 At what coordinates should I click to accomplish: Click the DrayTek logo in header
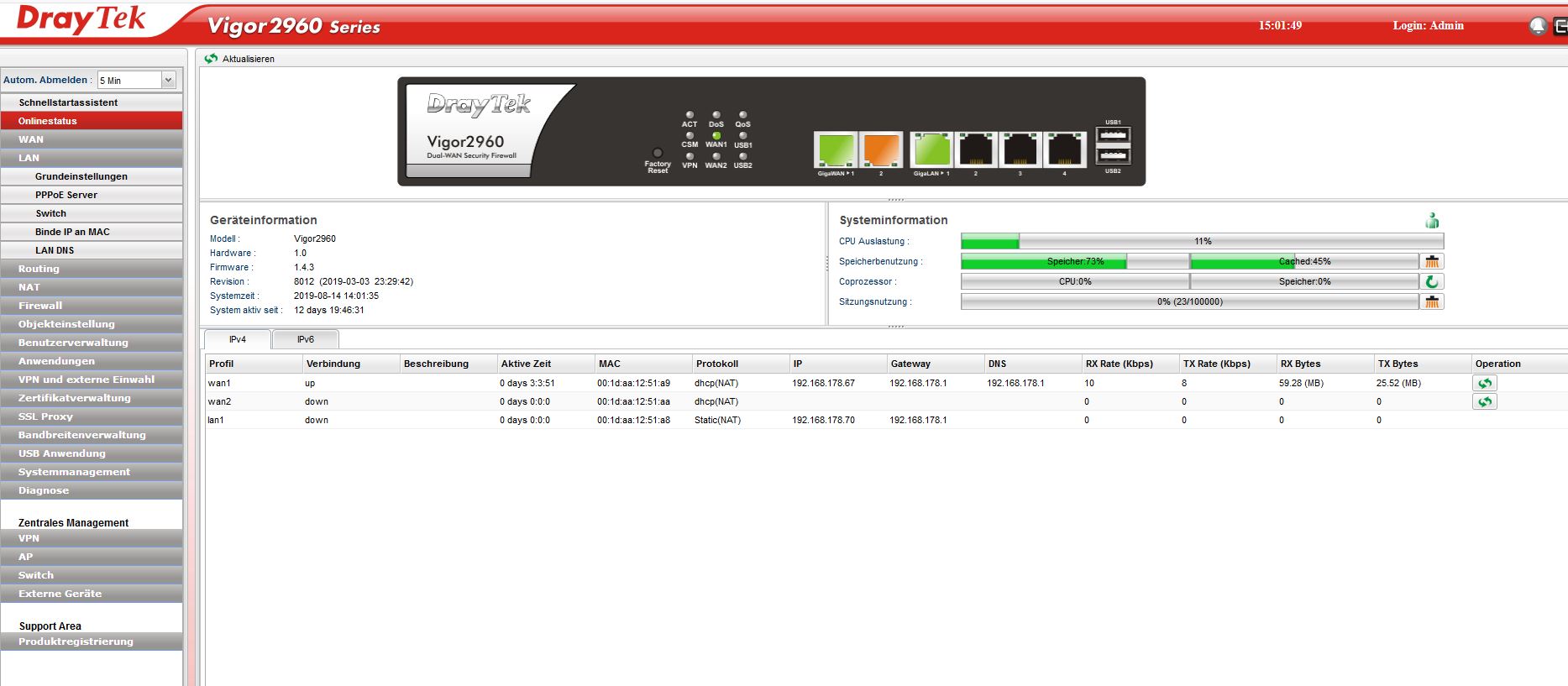point(81,19)
